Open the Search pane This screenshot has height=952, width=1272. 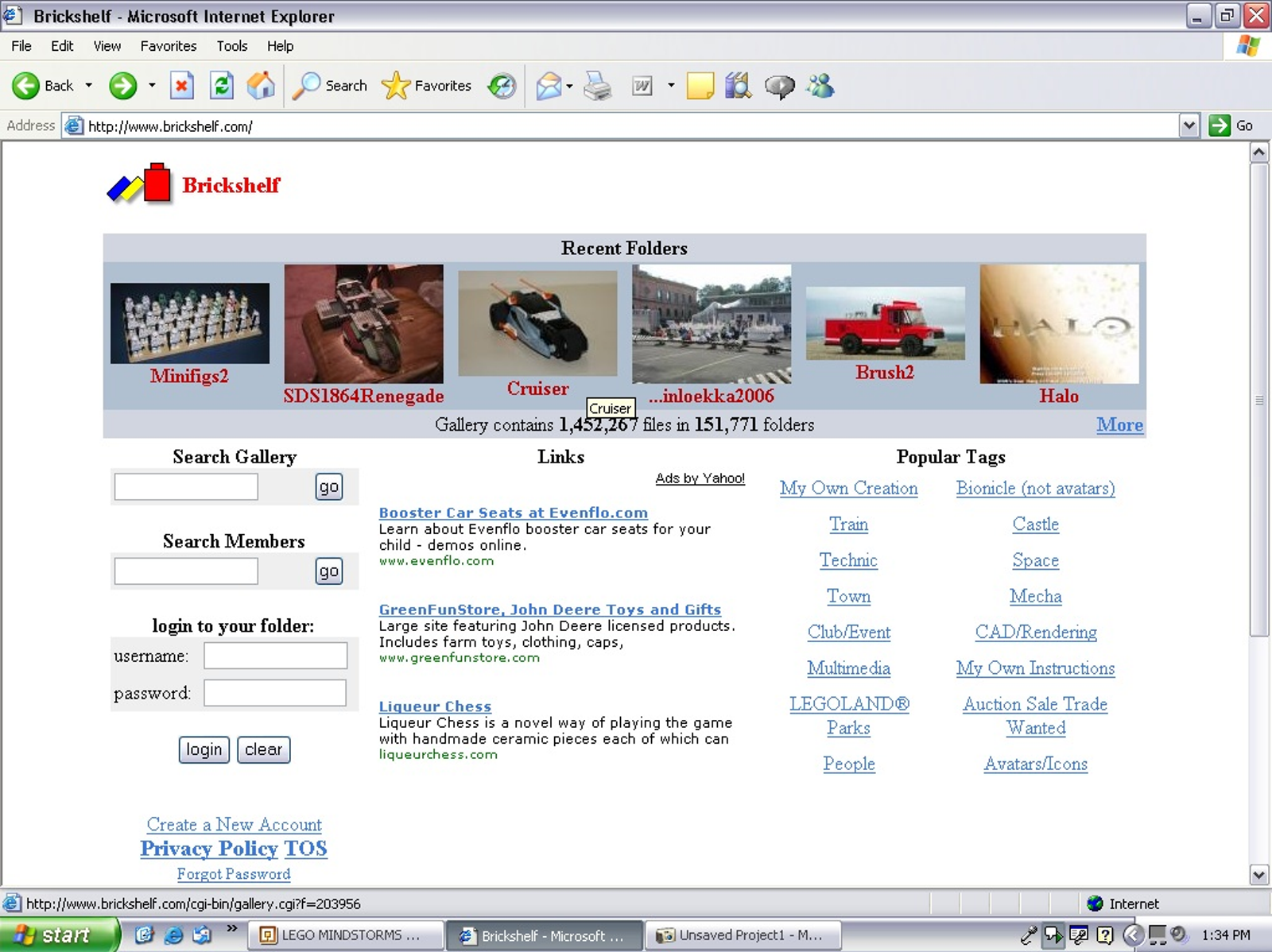pos(329,86)
